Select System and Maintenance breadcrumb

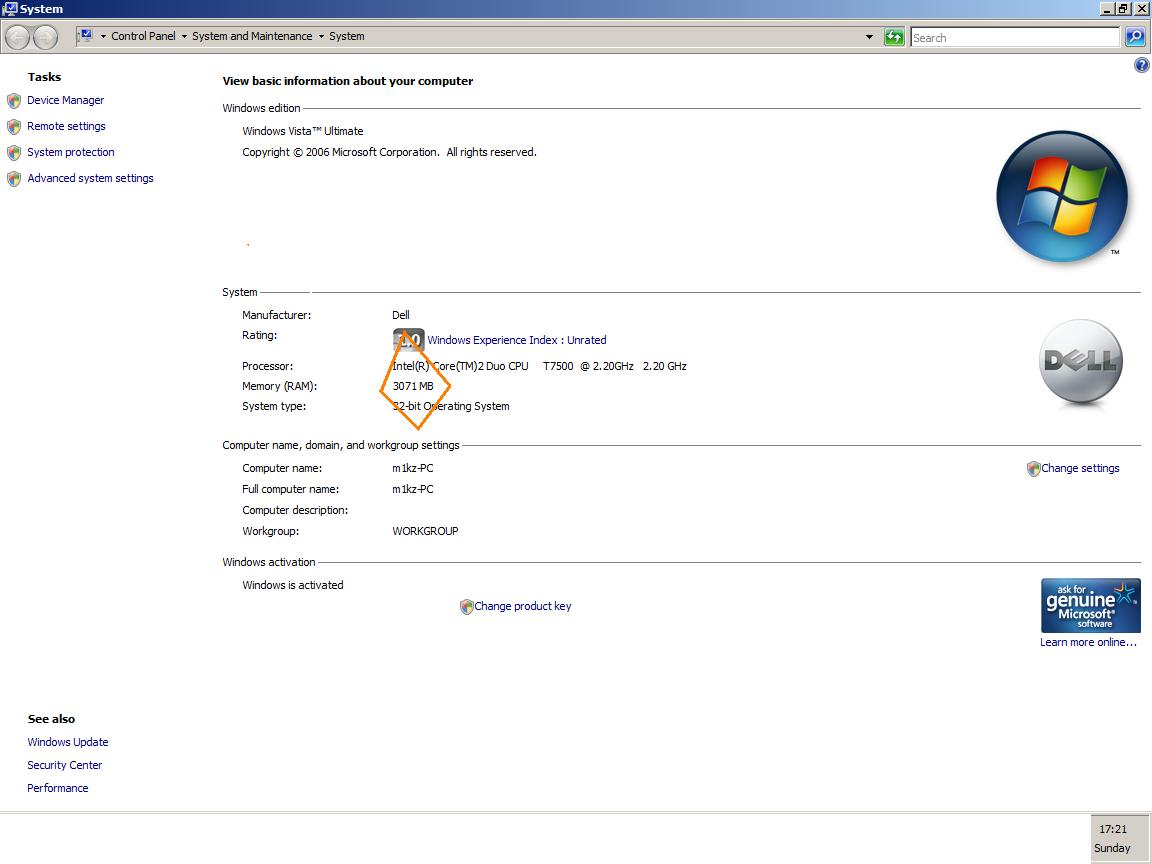pos(252,36)
